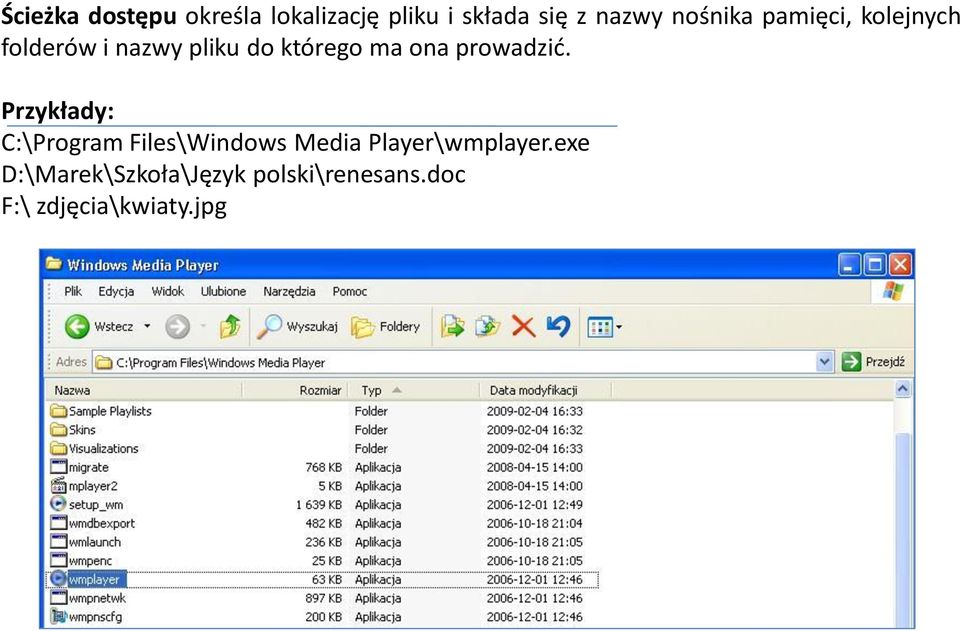Click the 2009-02-04 16:32 date cell

[534, 430]
